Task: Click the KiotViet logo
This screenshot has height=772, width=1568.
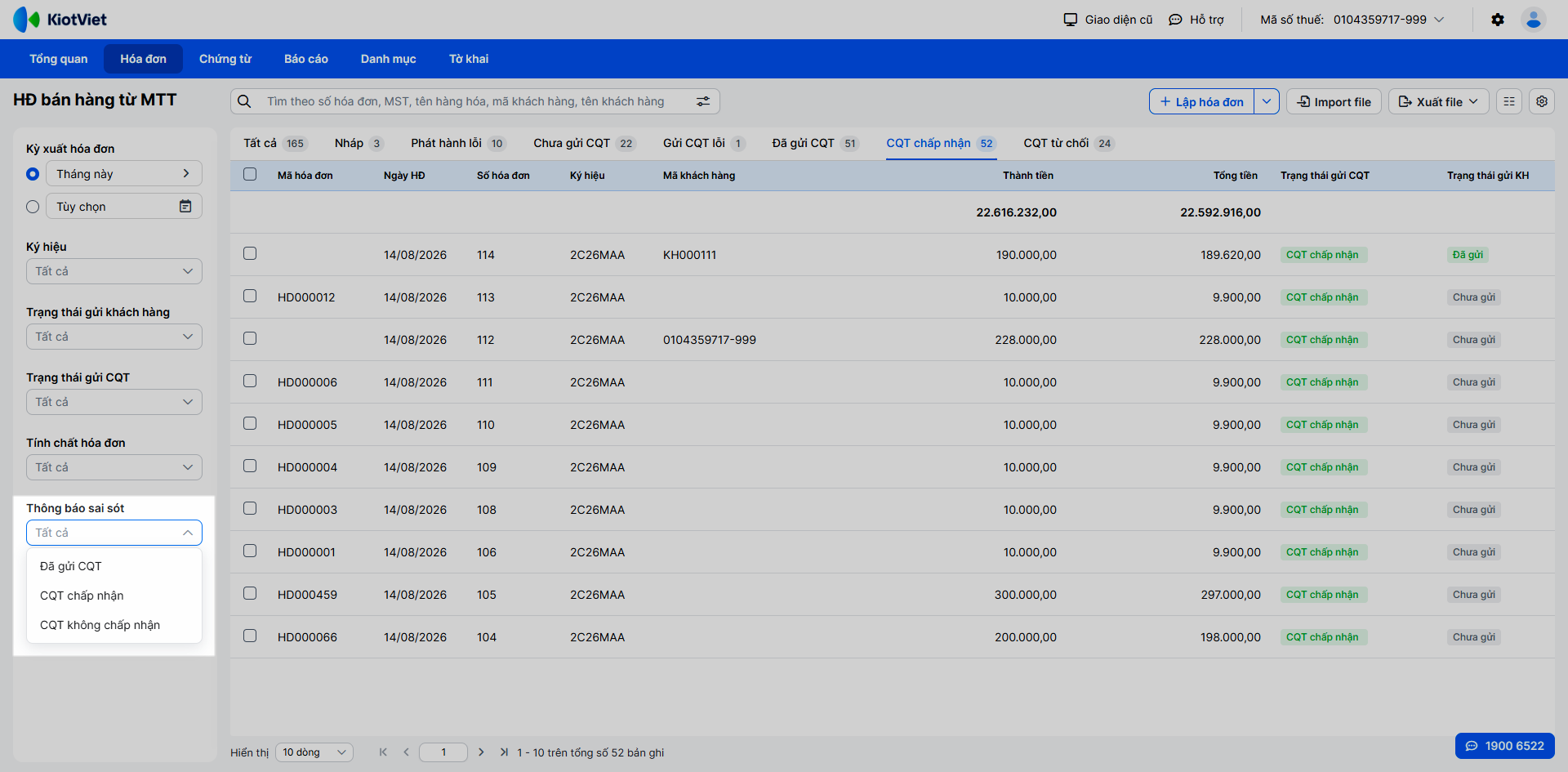Action: point(60,20)
